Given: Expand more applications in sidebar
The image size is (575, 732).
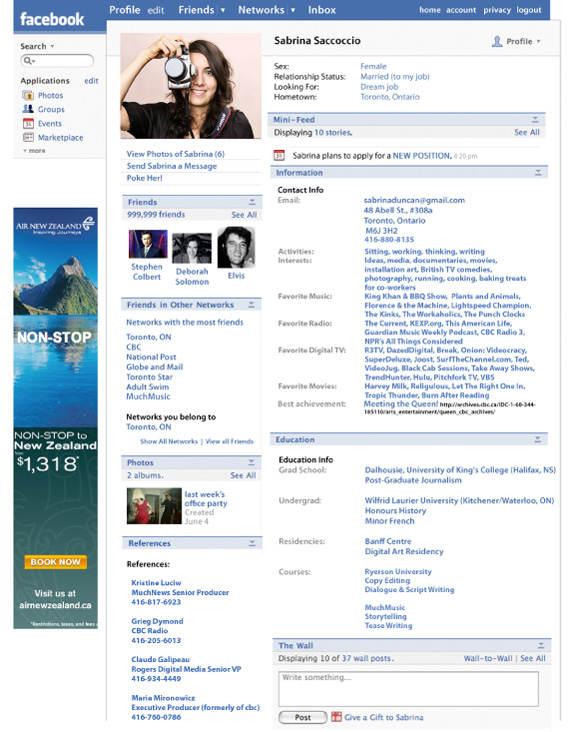Looking at the screenshot, I should pyautogui.click(x=34, y=151).
